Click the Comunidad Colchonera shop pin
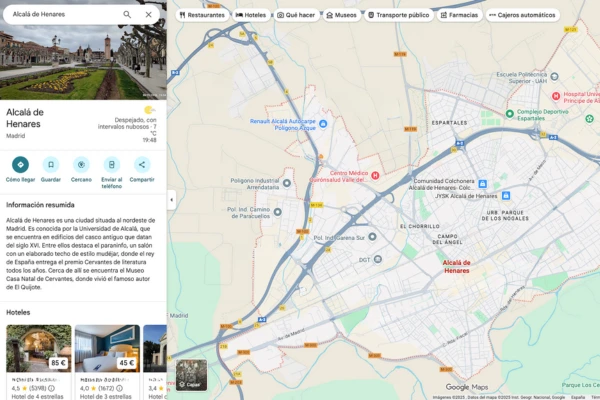Viewport: 600px width, 400px height. pos(483,184)
